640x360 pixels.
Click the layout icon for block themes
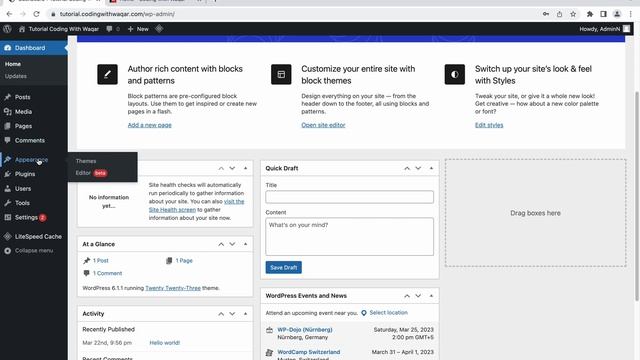[281, 74]
